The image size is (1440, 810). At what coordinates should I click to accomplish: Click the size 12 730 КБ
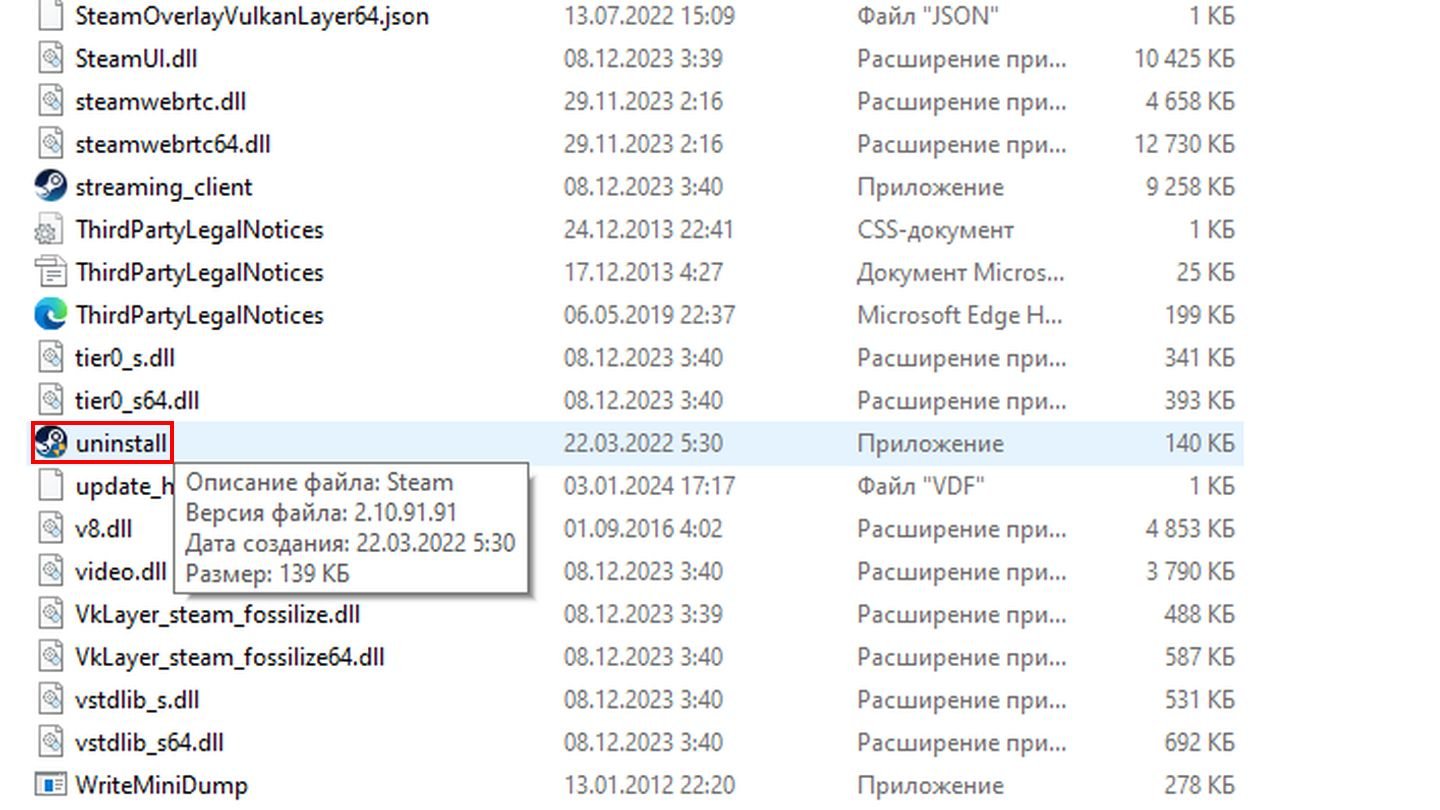(x=1184, y=144)
